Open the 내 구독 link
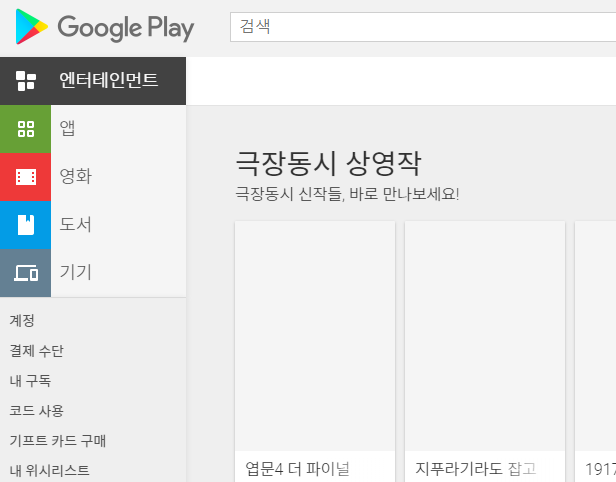The image size is (616, 482). (30, 381)
